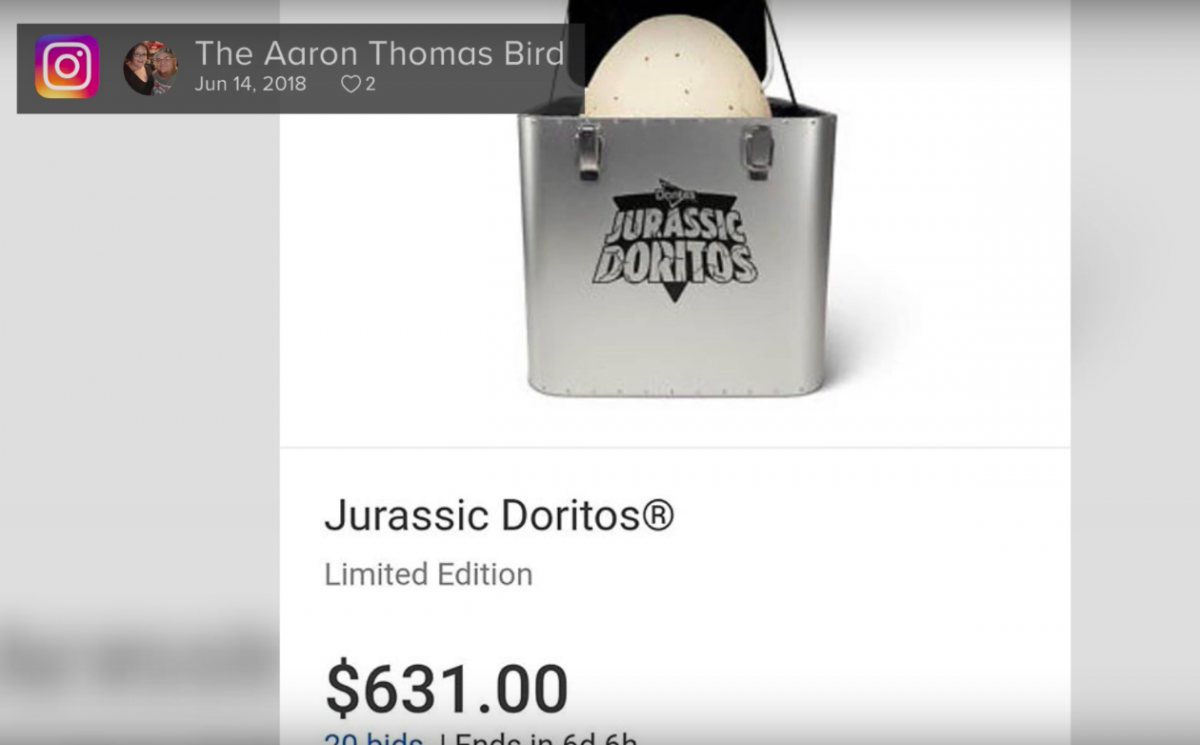This screenshot has width=1200, height=745.
Task: Click the right metal latch on case
Action: tap(757, 151)
